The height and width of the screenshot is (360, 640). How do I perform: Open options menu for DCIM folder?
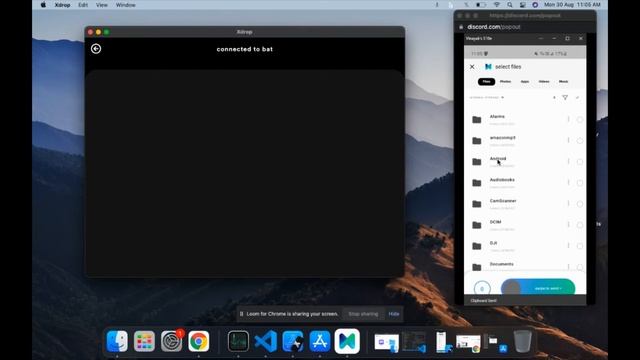pos(568,224)
